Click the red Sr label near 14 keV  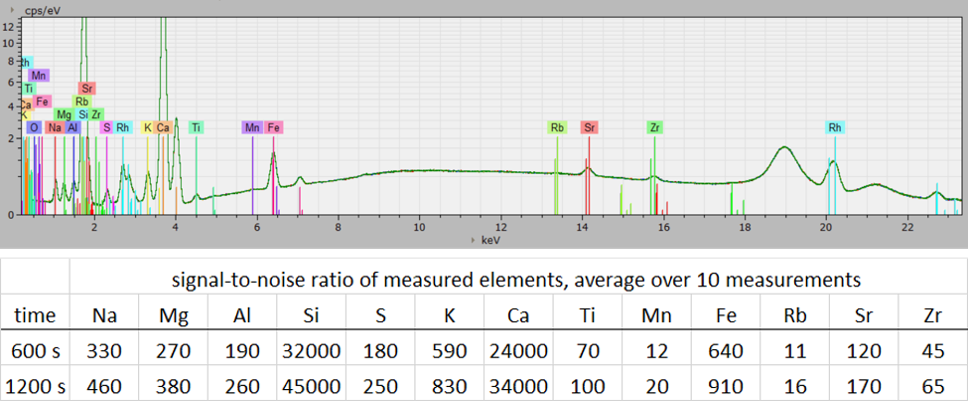[x=590, y=128]
